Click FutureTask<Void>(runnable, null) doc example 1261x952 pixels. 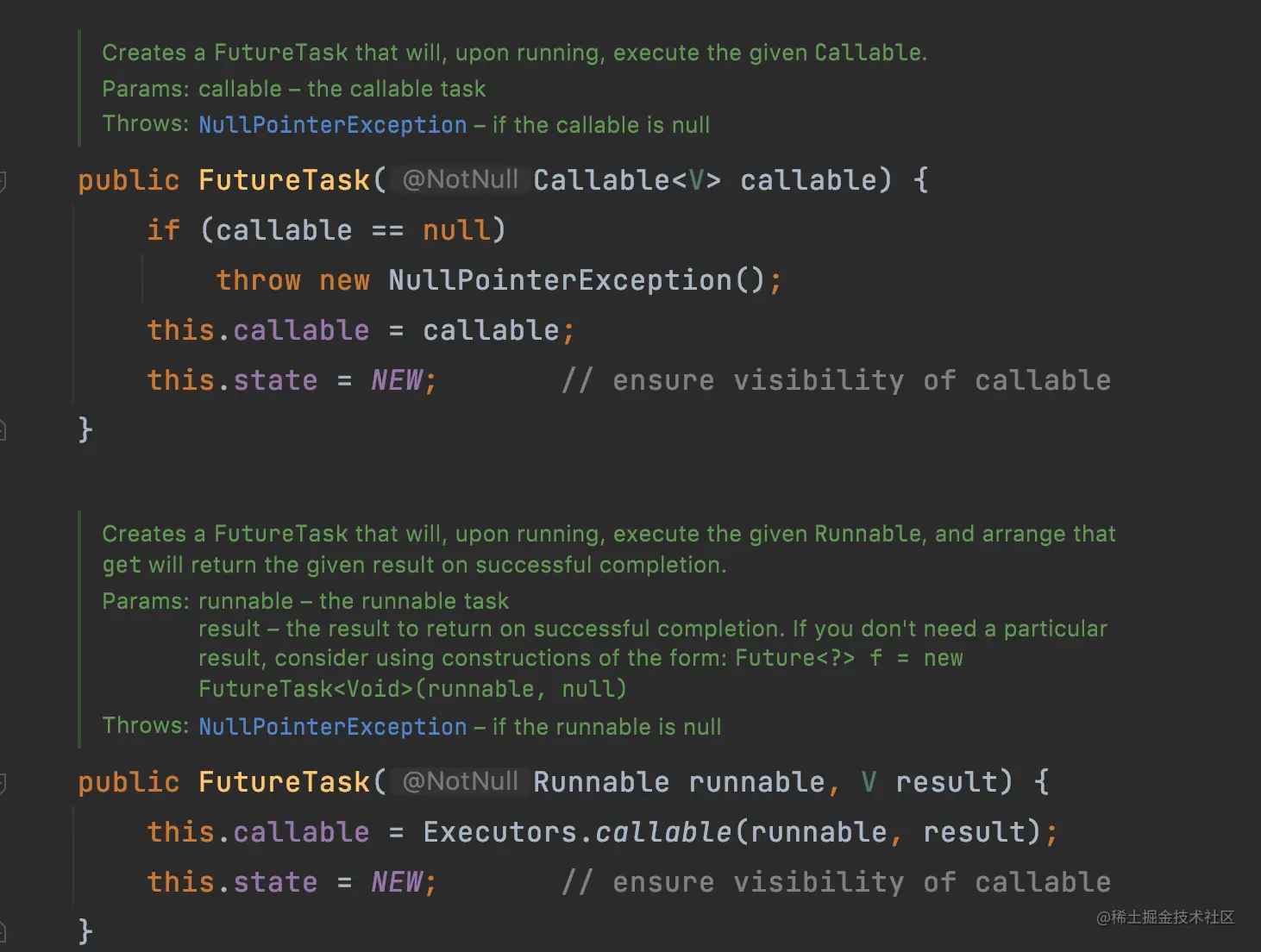pyautogui.click(x=412, y=689)
